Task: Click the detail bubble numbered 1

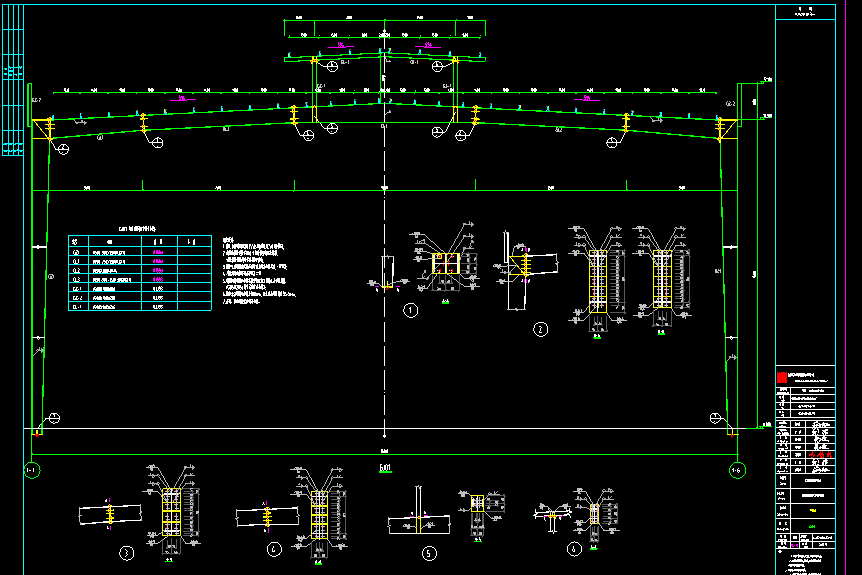Action: tap(410, 310)
